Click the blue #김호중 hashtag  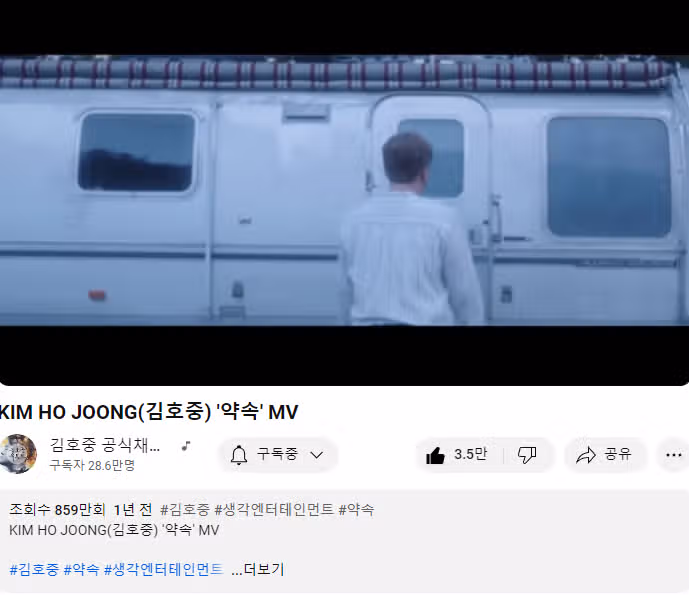click(x=34, y=570)
